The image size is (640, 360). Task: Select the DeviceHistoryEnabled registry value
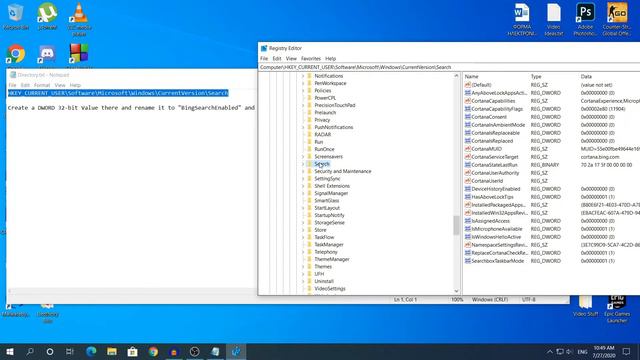coord(496,189)
